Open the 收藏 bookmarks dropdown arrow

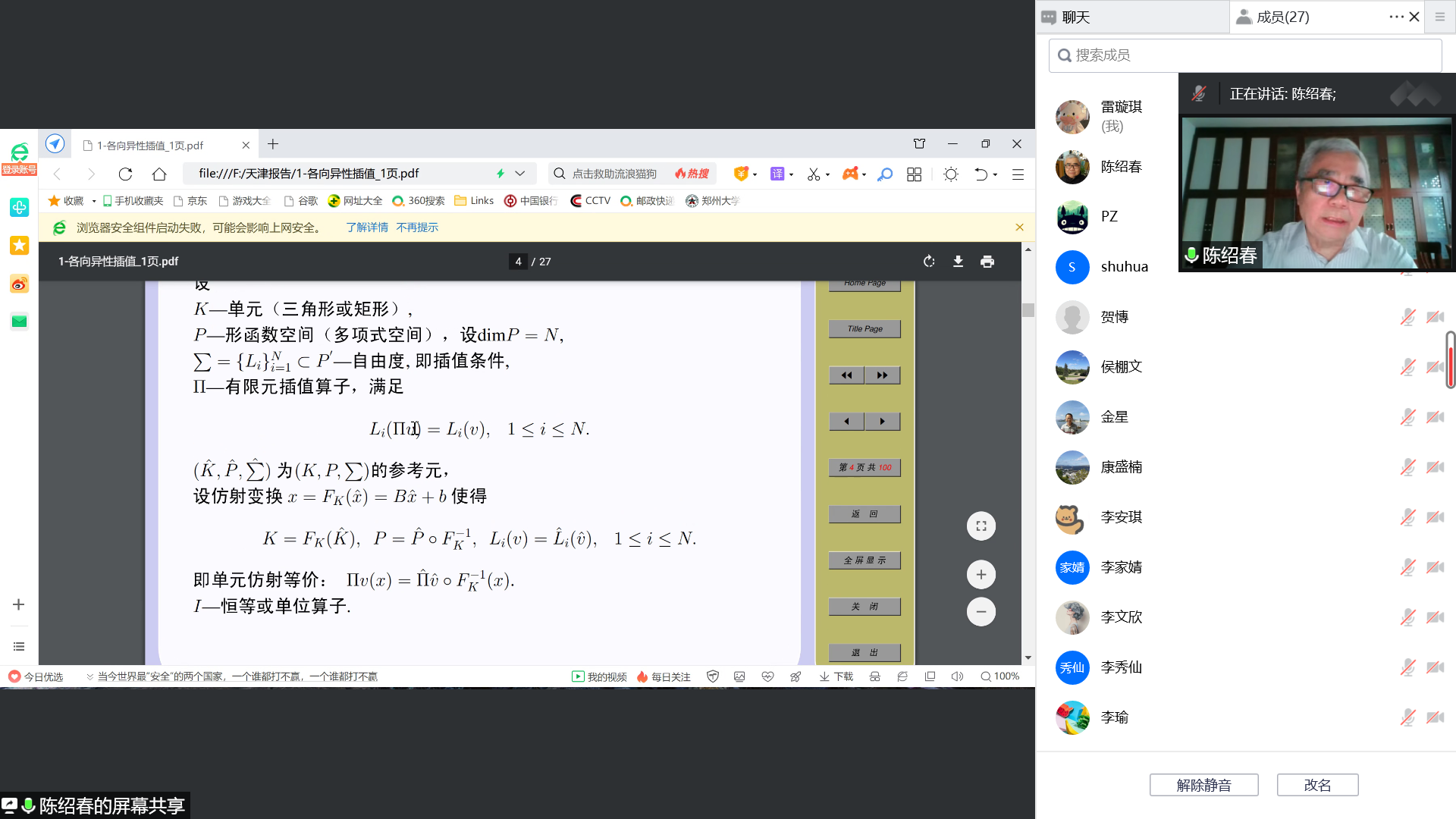tap(94, 201)
